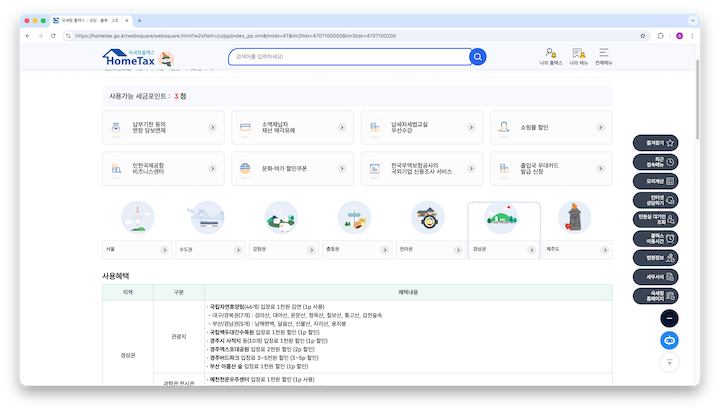Expand 전라권 region arrow
This screenshot has width=720, height=412.
pos(458,250)
